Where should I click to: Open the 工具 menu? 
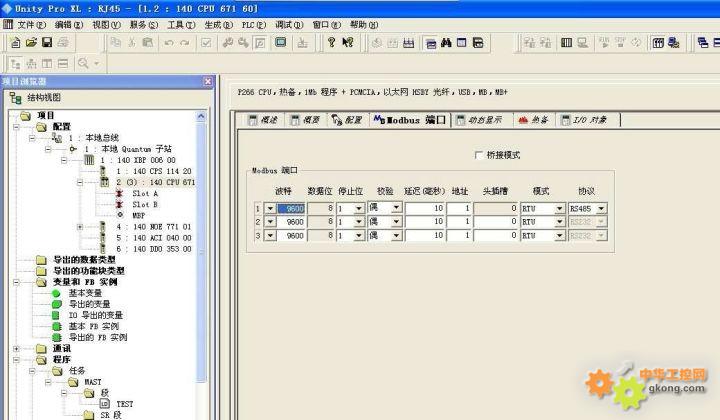pyautogui.click(x=181, y=25)
